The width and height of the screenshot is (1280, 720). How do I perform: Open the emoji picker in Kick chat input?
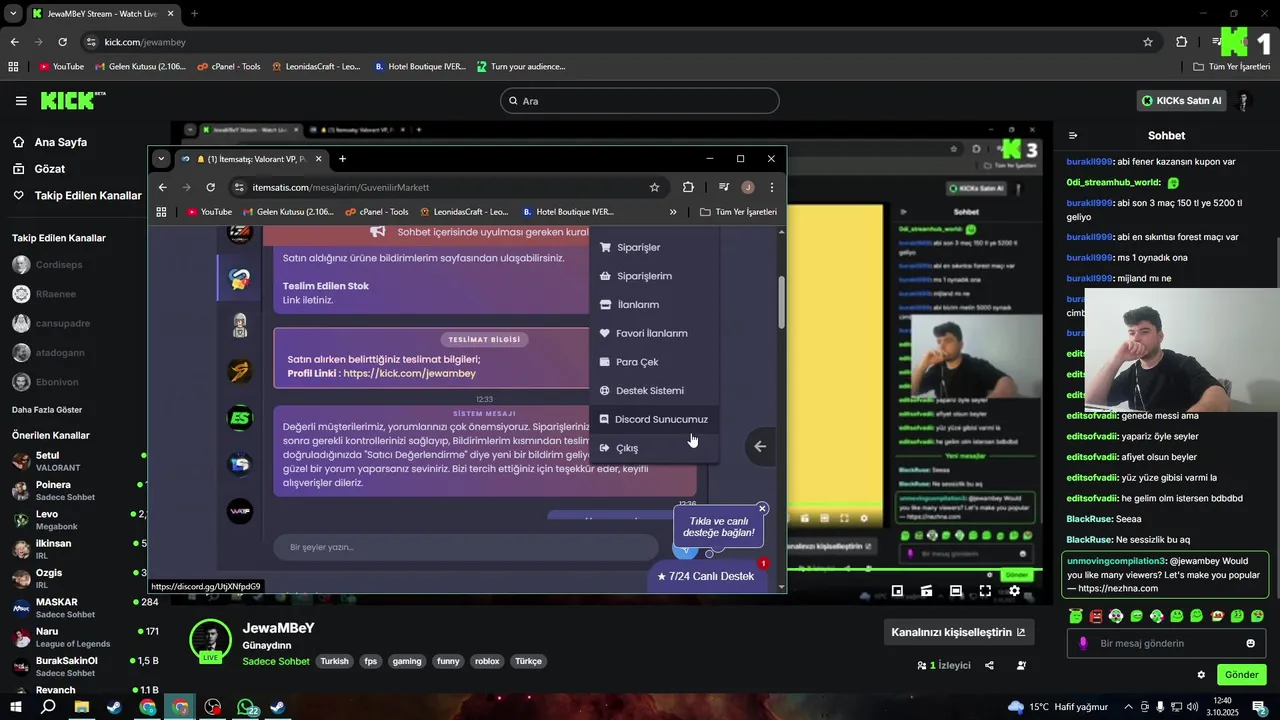coord(1250,643)
